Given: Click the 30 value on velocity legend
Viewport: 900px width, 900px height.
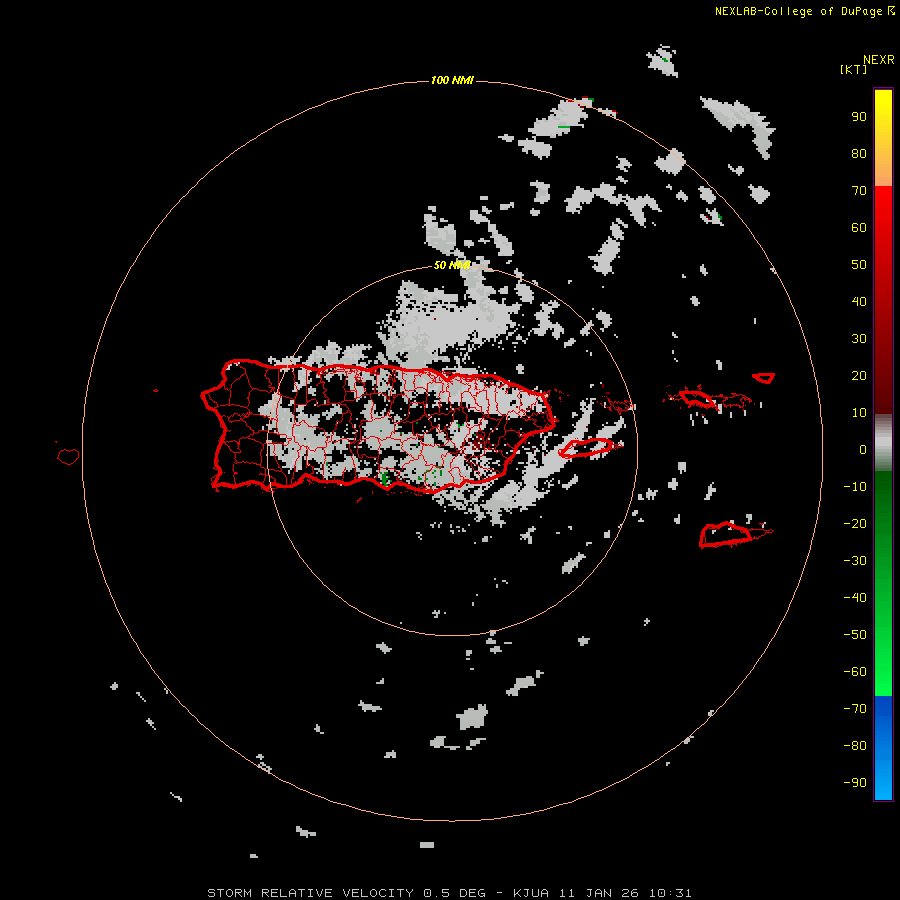Looking at the screenshot, I should coord(859,339).
